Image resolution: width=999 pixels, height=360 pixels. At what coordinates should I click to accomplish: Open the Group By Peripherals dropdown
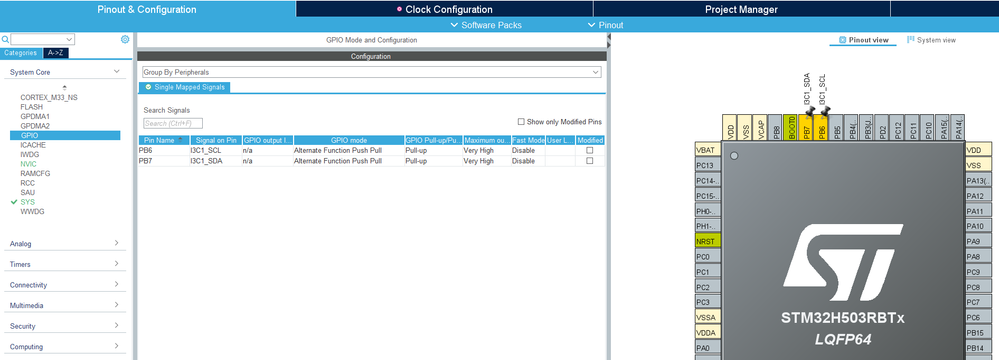[x=371, y=72]
